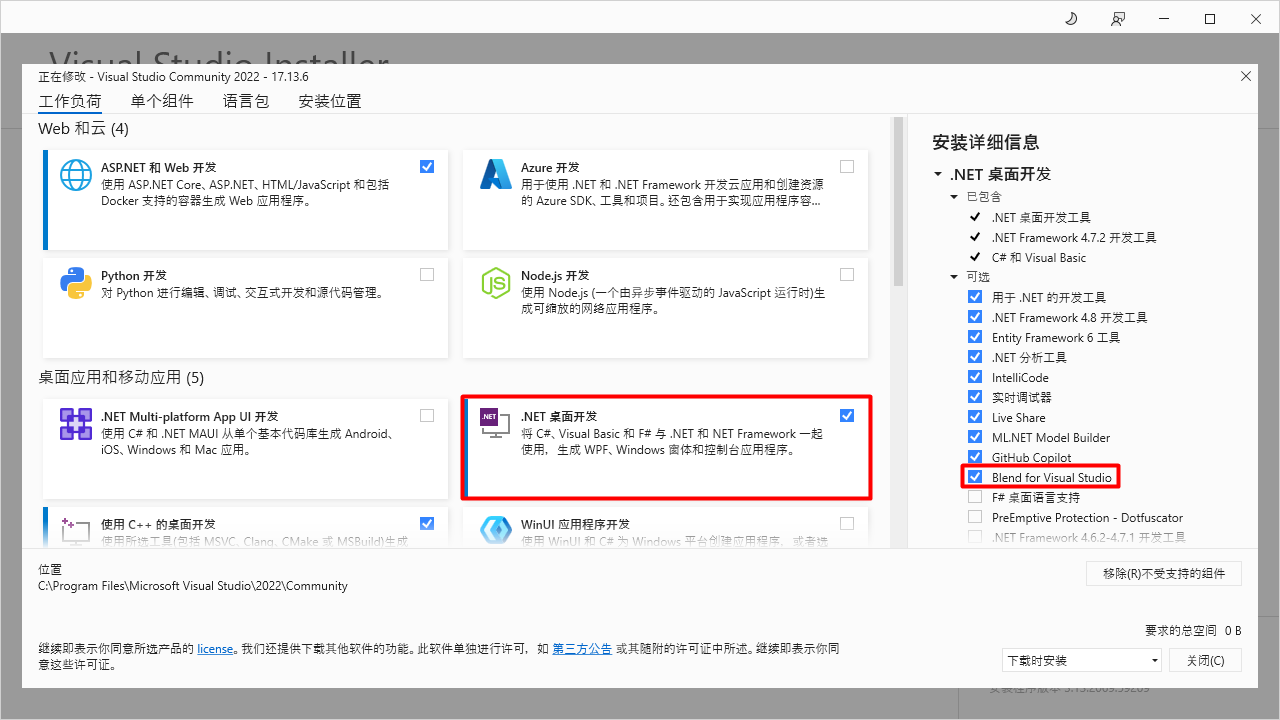1280x720 pixels.
Task: Select the ASP.NET Web development globe icon
Action: tap(75, 174)
